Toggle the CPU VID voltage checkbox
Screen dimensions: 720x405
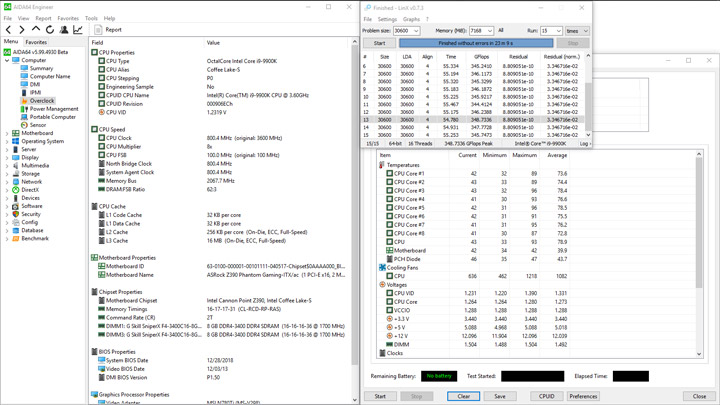[x=389, y=293]
